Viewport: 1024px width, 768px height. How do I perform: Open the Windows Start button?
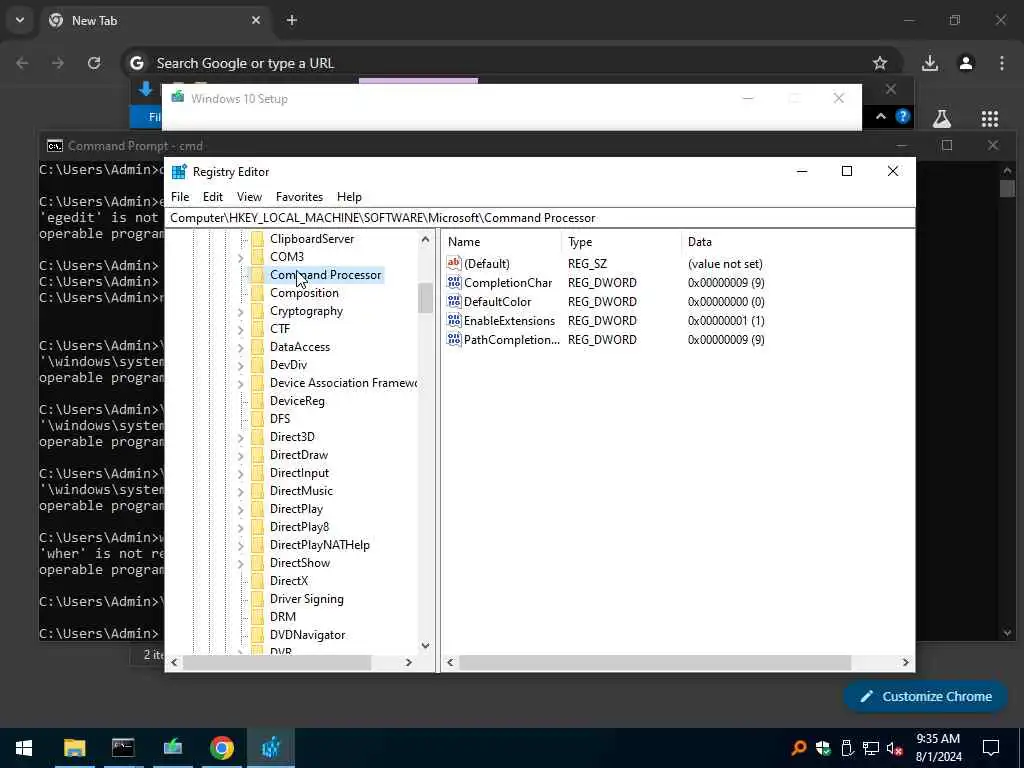click(24, 748)
